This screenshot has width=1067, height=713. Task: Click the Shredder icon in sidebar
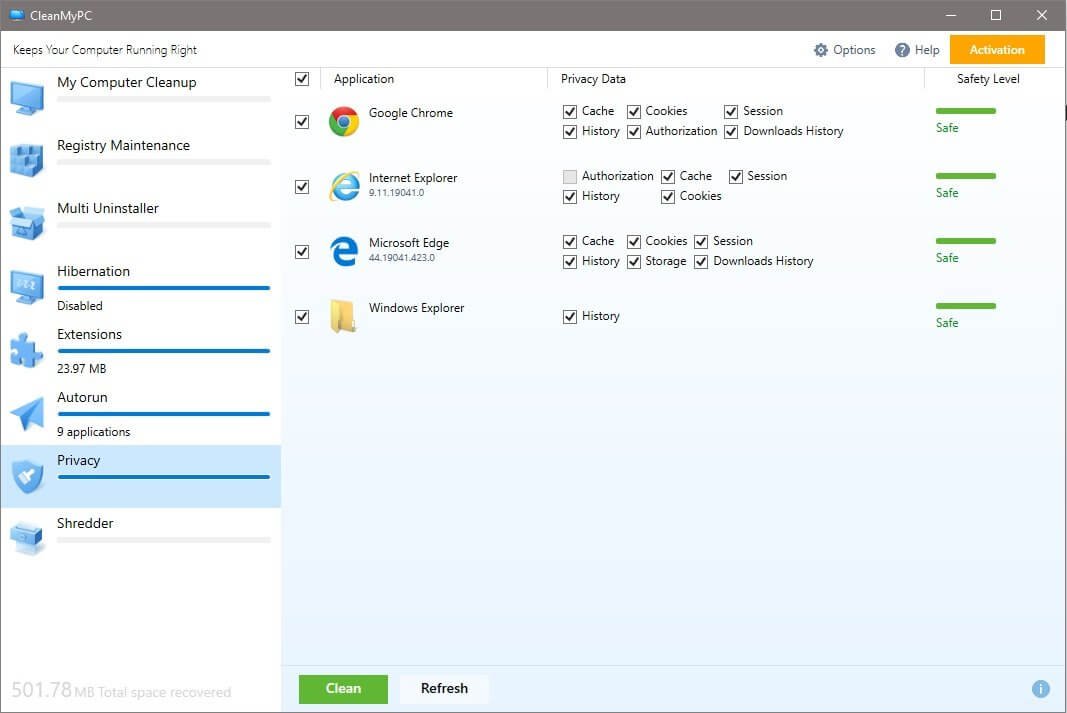(x=27, y=538)
